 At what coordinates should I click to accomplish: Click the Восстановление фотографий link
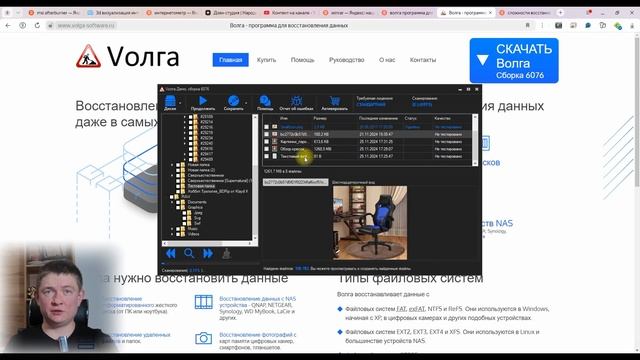click(258, 335)
